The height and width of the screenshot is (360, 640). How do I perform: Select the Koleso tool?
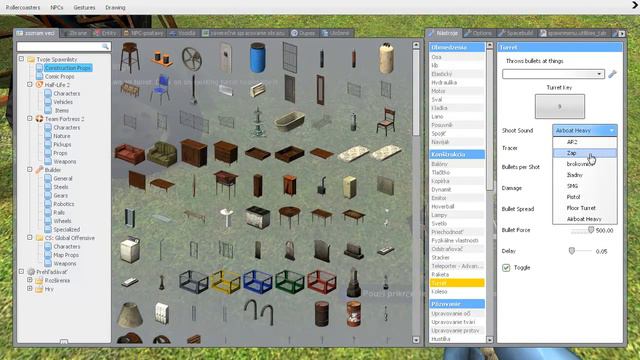[x=457, y=291]
